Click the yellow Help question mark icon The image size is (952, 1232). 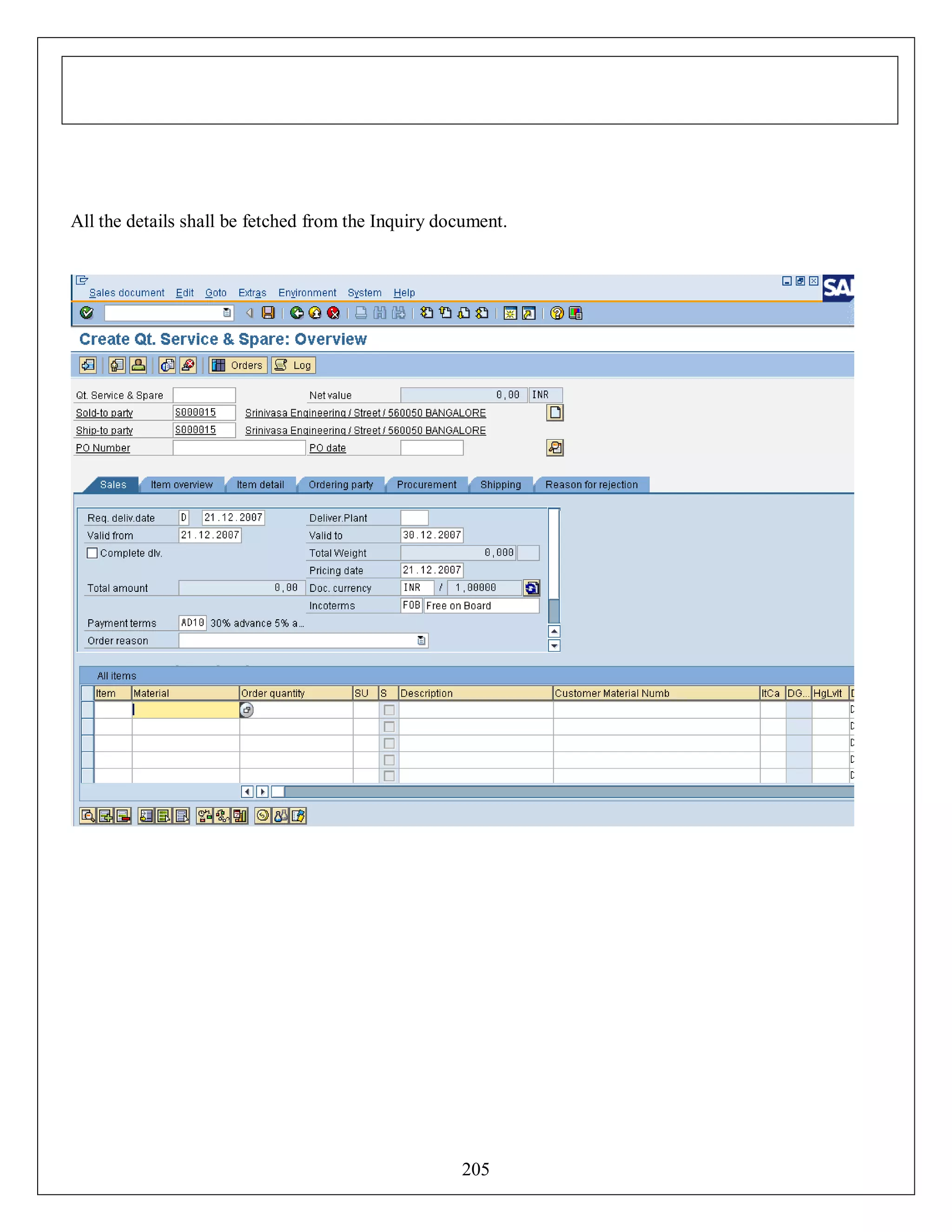point(556,313)
